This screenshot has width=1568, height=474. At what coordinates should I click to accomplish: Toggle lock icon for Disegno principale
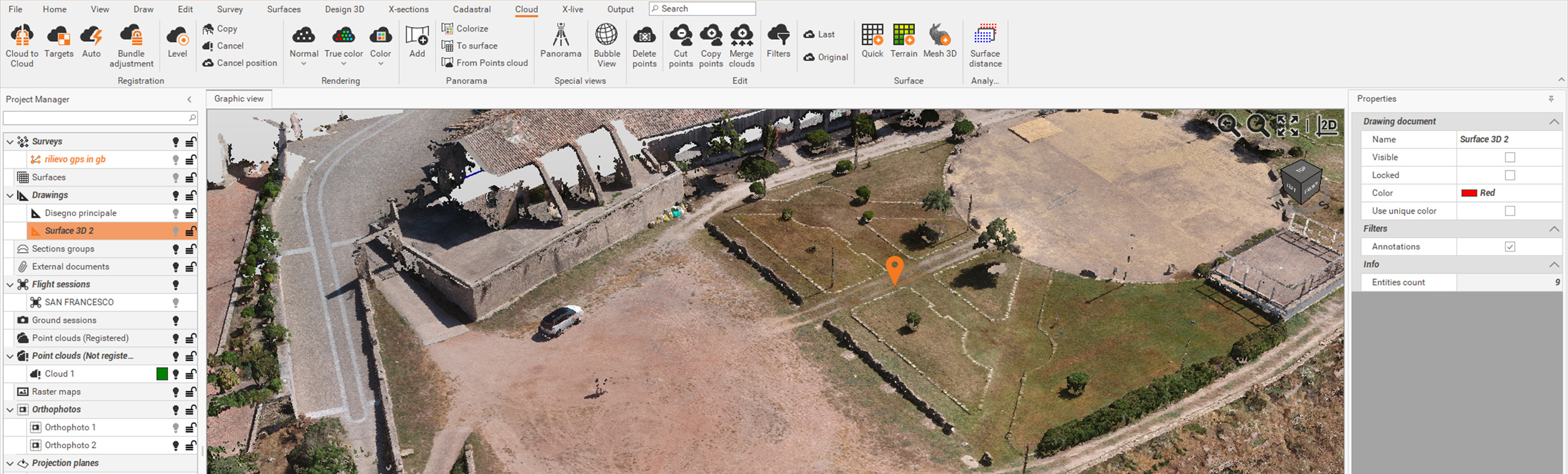(x=190, y=214)
